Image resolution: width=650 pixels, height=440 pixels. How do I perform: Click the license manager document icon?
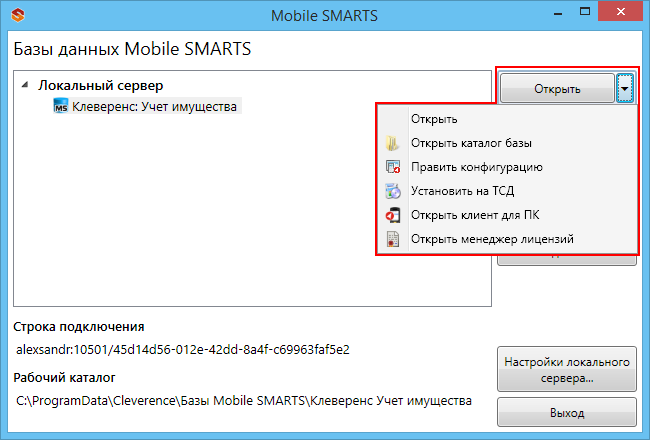click(x=393, y=239)
